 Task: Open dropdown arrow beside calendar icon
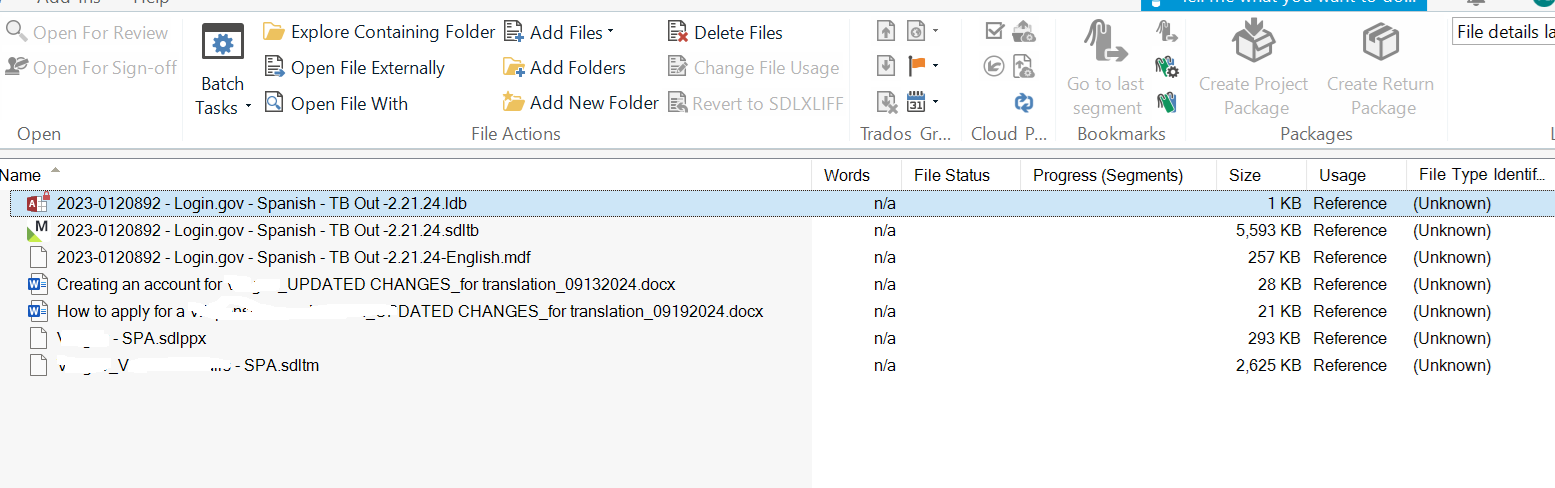click(x=935, y=101)
